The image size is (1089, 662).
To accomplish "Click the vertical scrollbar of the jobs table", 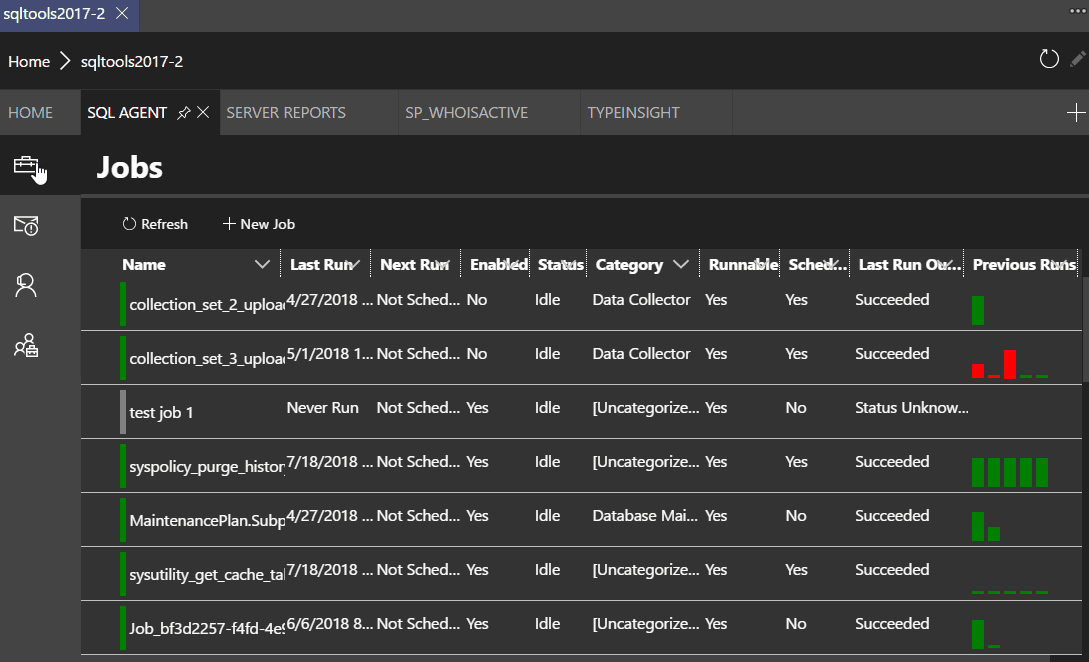I will (1084, 330).
